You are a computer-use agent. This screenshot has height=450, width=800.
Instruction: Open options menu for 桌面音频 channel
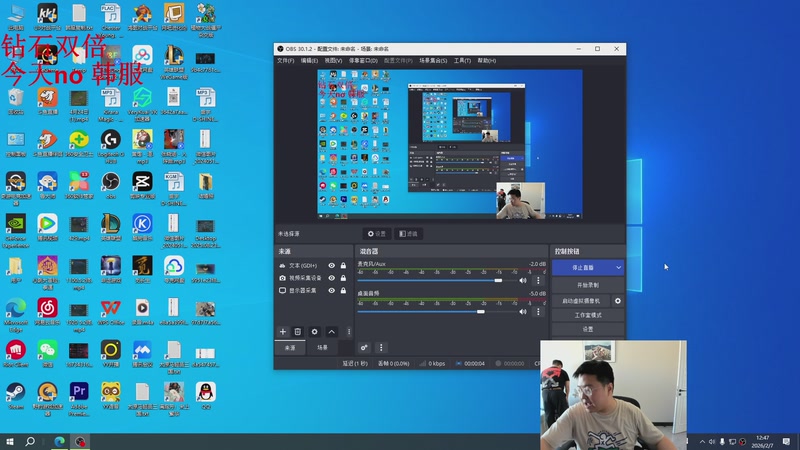538,311
